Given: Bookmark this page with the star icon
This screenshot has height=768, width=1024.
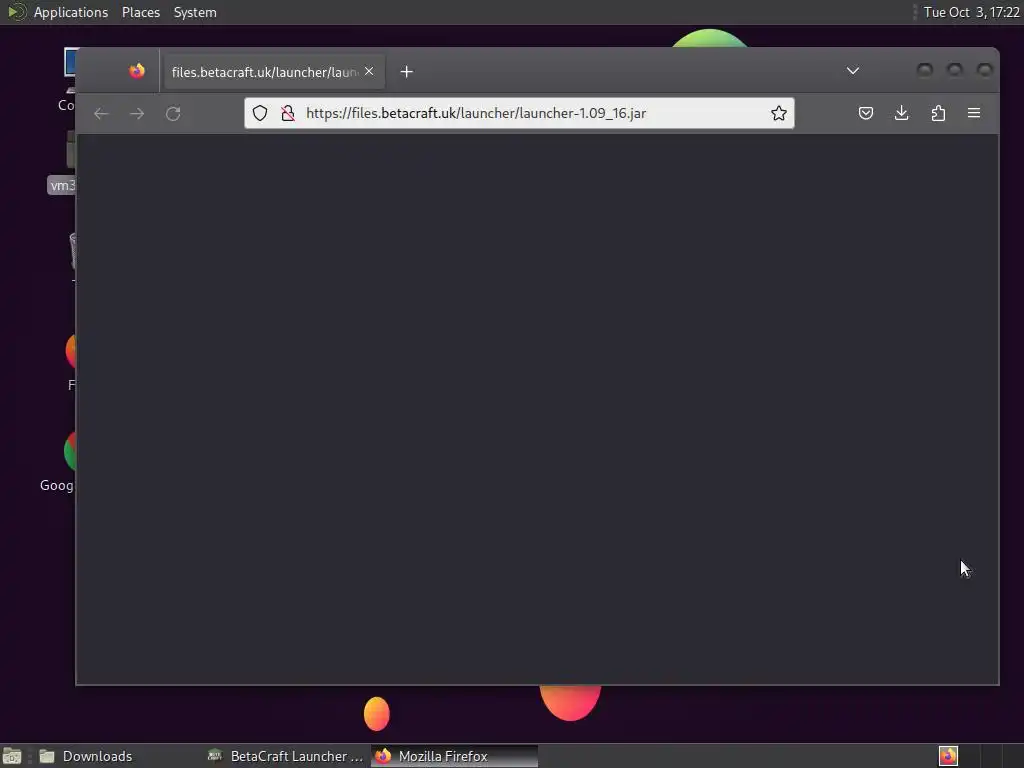Looking at the screenshot, I should coord(778,113).
